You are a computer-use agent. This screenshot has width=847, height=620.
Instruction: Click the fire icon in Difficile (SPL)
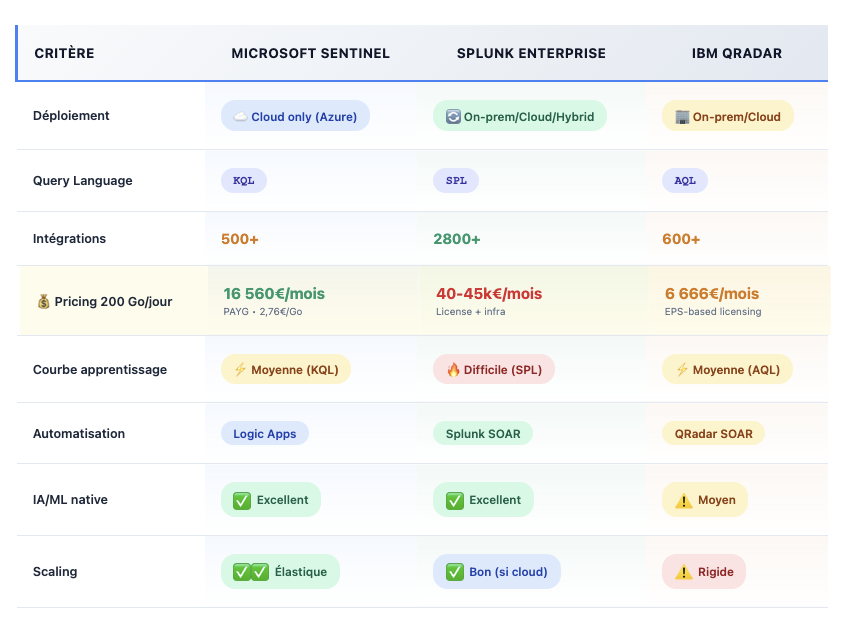click(x=453, y=369)
